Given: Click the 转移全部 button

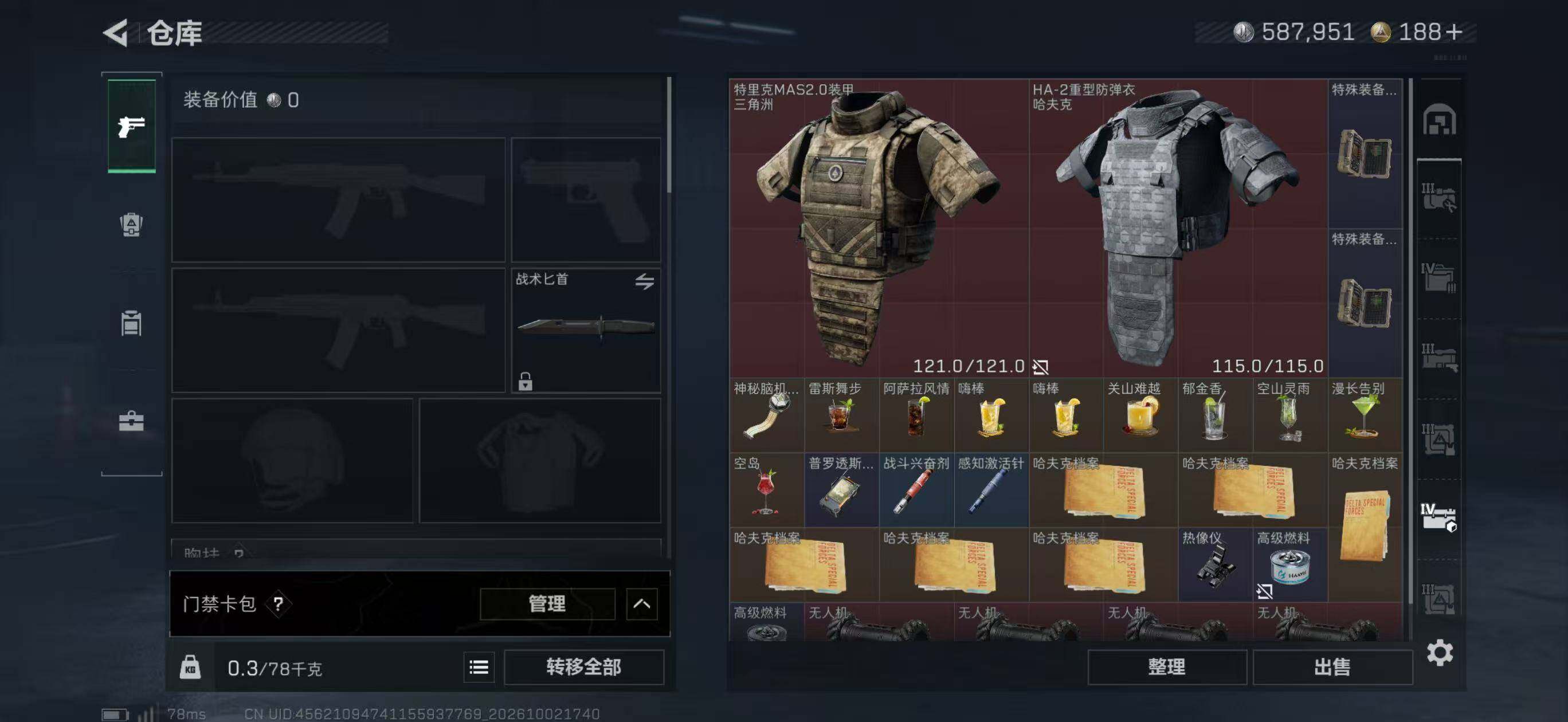Looking at the screenshot, I should point(584,667).
